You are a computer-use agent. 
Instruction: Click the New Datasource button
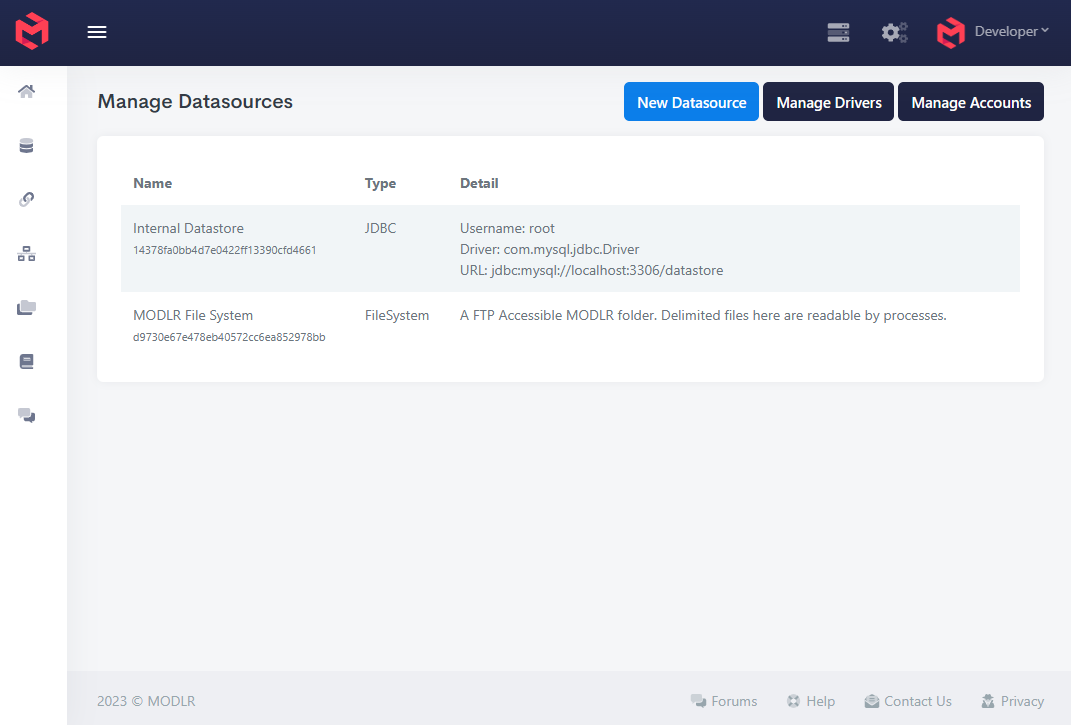[x=691, y=101]
